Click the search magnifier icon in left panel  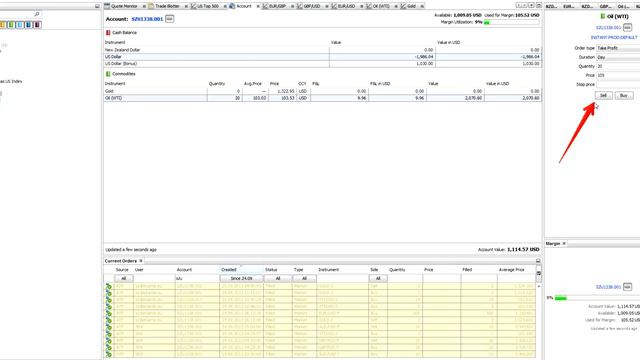[x=37, y=14]
